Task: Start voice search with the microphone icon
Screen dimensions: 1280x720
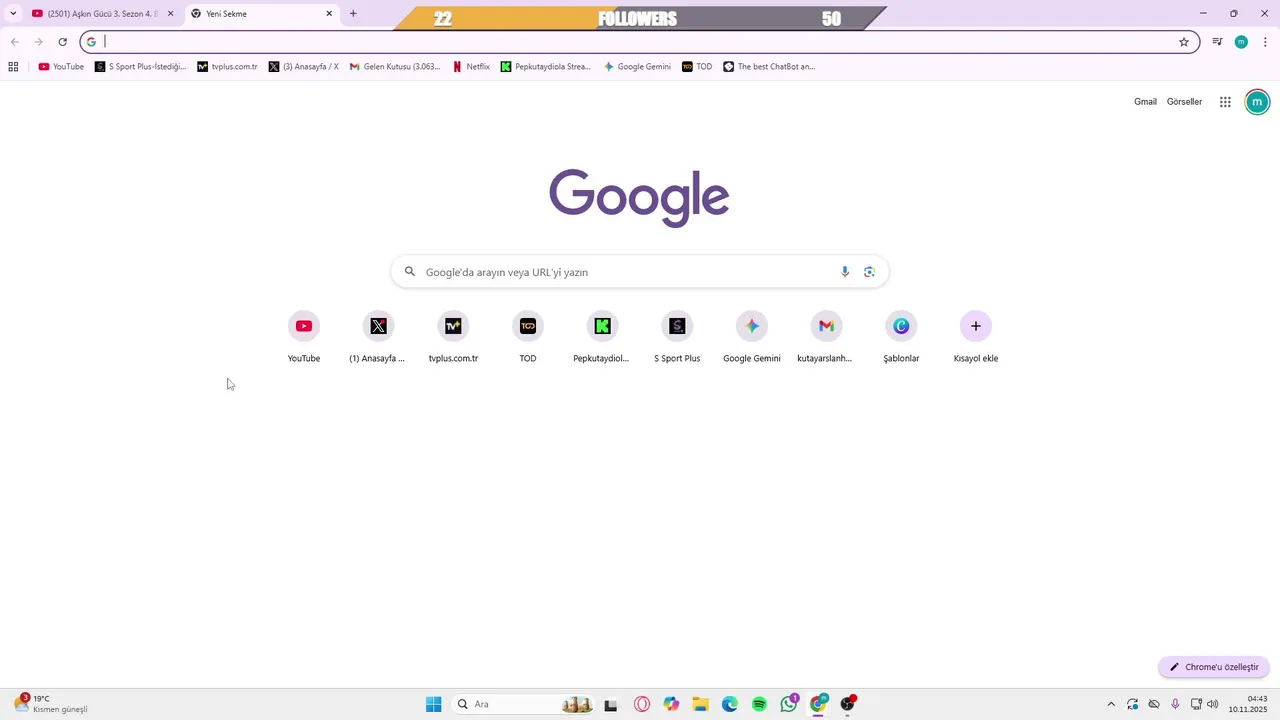Action: [x=845, y=272]
